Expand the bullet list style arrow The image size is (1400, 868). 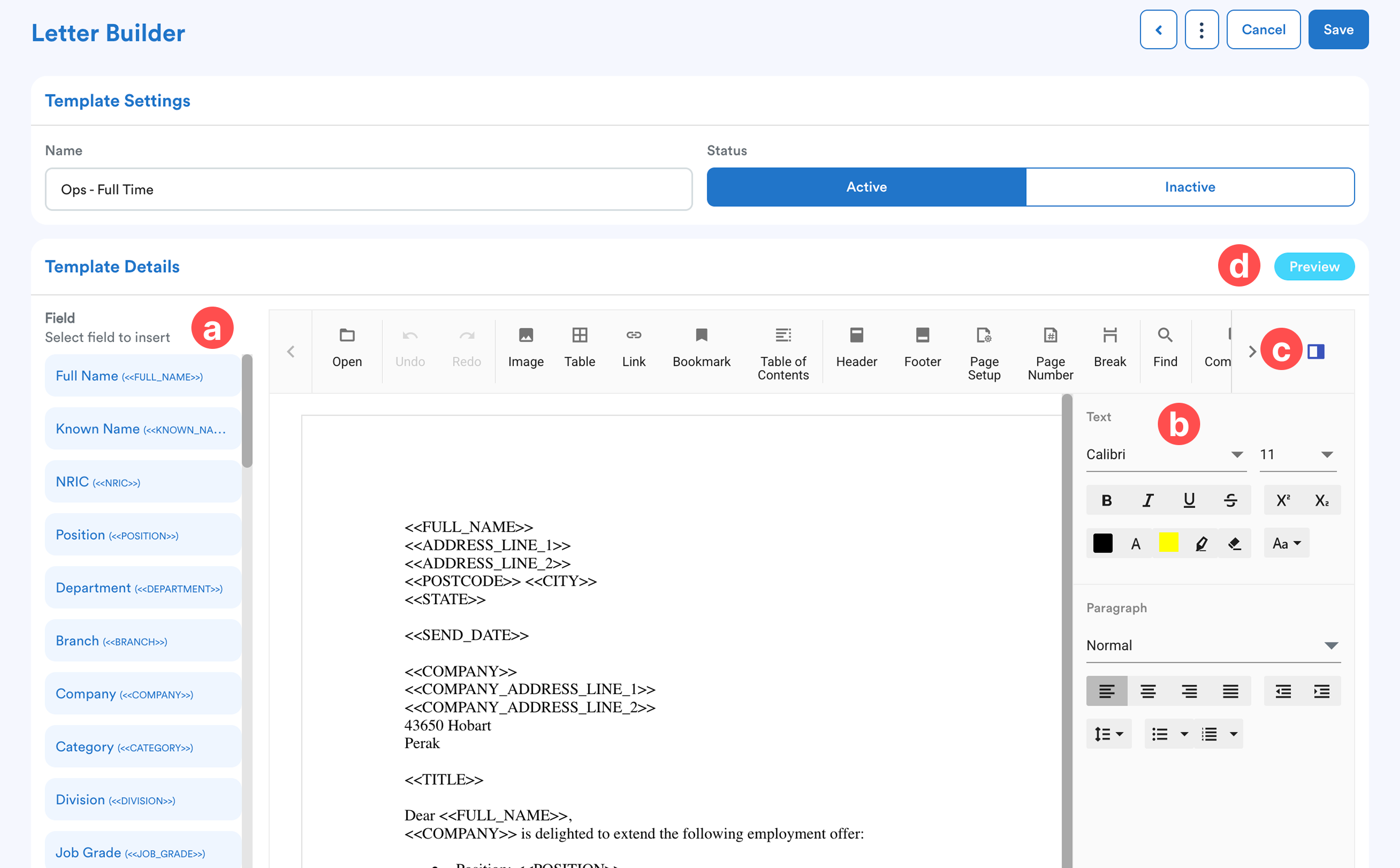pos(1184,734)
